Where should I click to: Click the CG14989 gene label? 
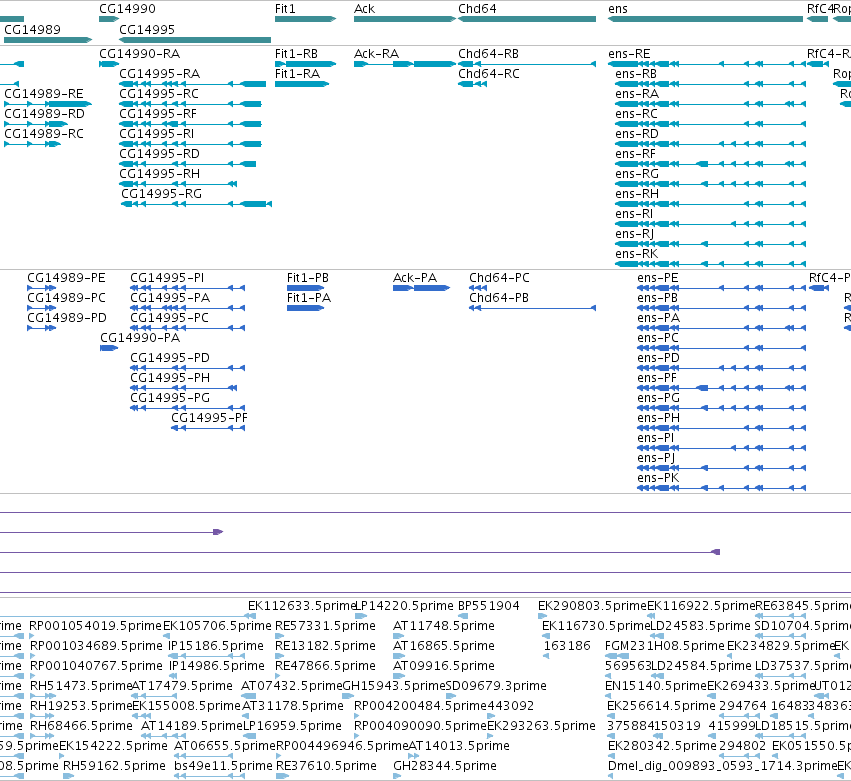(33, 29)
